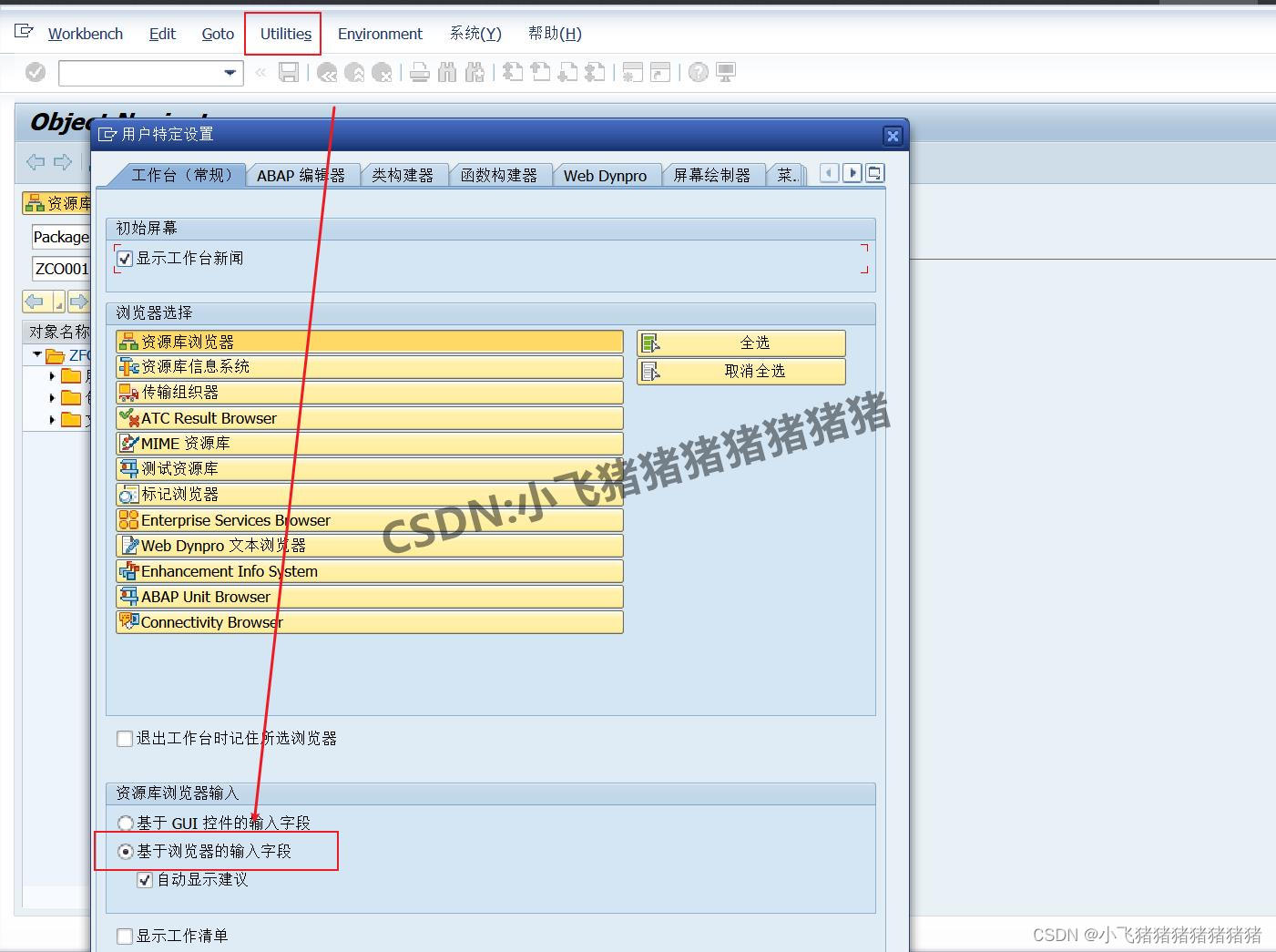Image resolution: width=1276 pixels, height=952 pixels.
Task: Switch to the 函数构建器 tab
Action: (x=499, y=175)
